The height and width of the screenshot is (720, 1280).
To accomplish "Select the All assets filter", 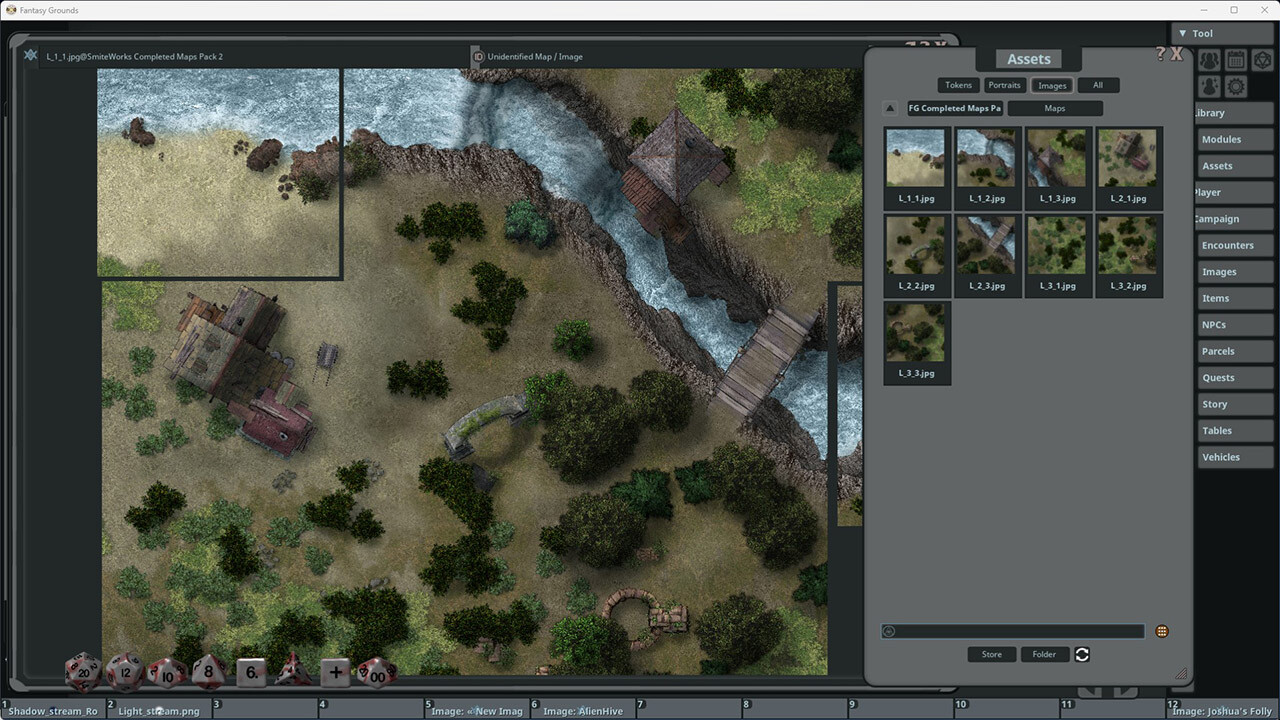I will pyautogui.click(x=1098, y=85).
